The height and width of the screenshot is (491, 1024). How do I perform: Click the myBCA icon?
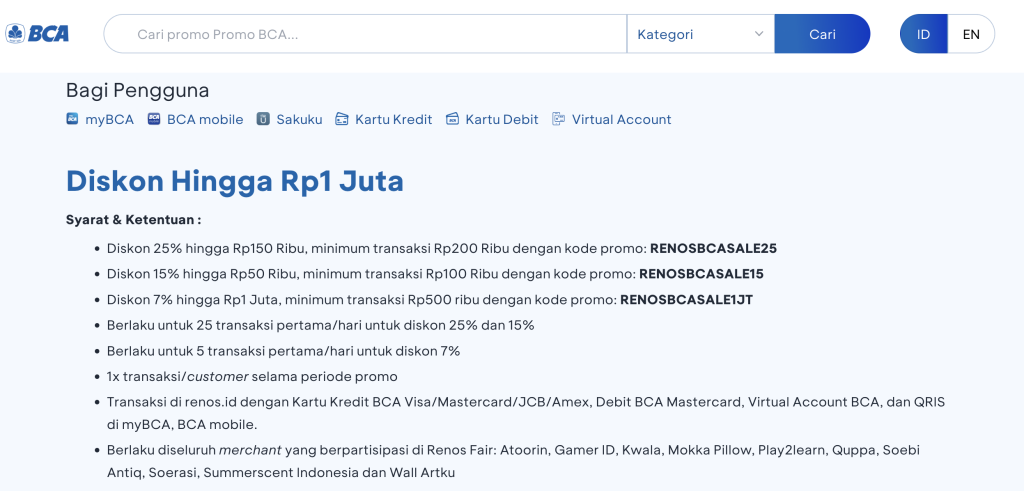(72, 119)
